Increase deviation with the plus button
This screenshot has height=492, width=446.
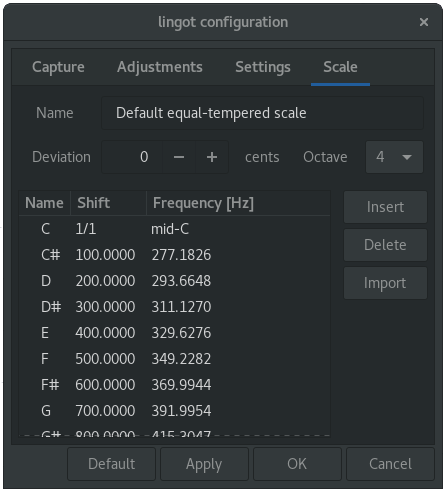212,157
